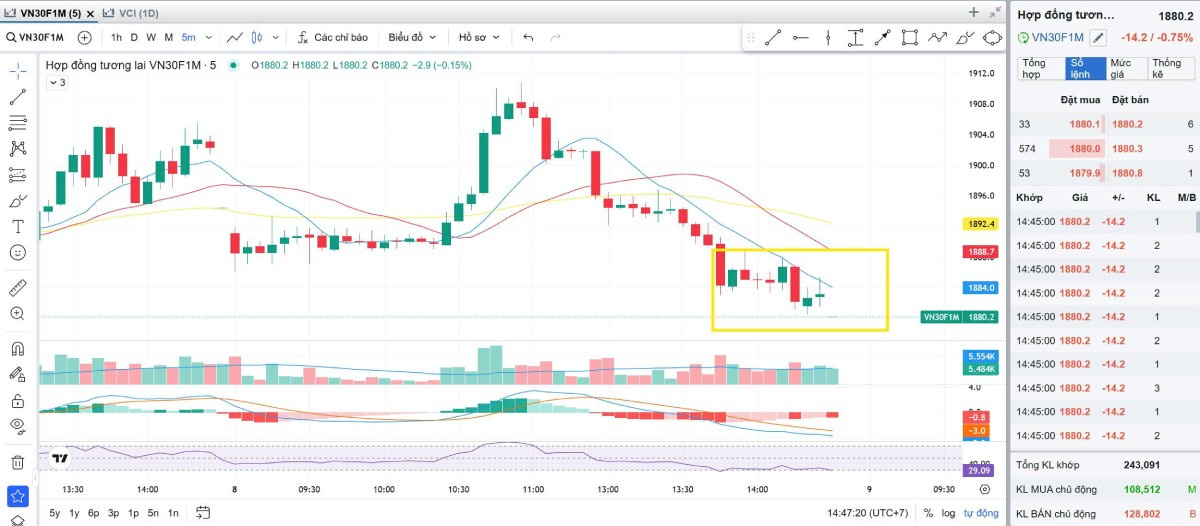This screenshot has width=1200, height=526.
Task: Undo the last chart action
Action: [528, 37]
